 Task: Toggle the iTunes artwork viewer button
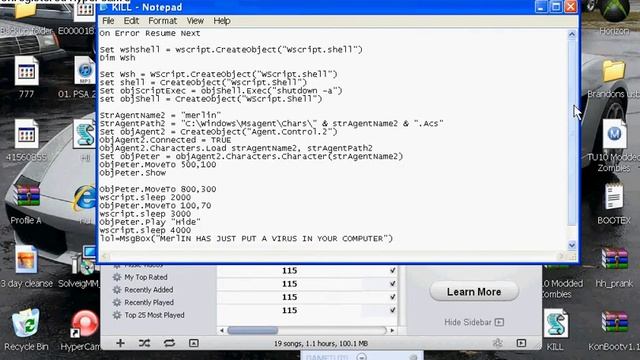click(194, 343)
